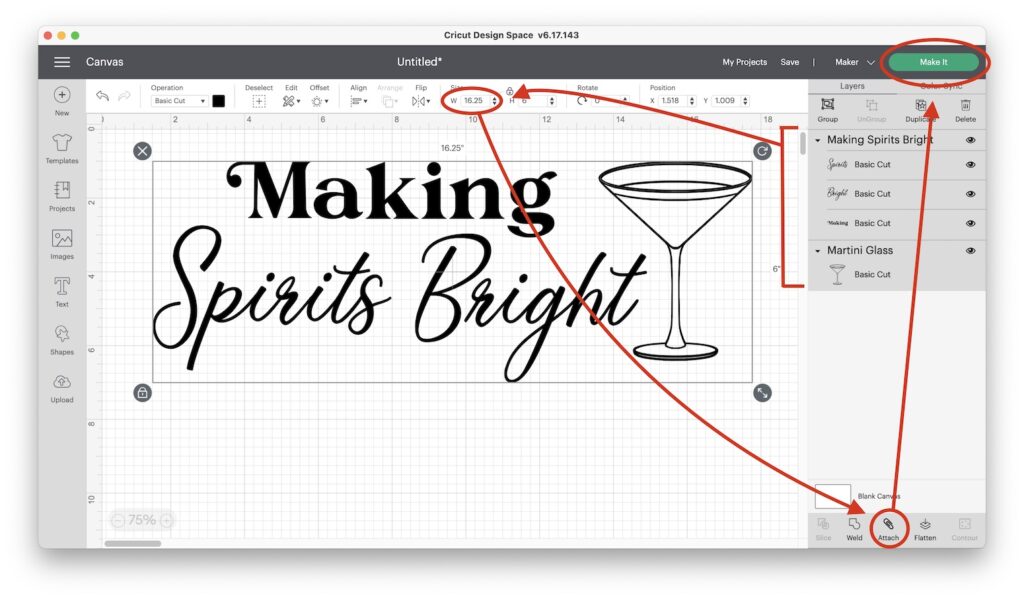
Task: Click the delete handle on the selection
Action: (x=142, y=151)
